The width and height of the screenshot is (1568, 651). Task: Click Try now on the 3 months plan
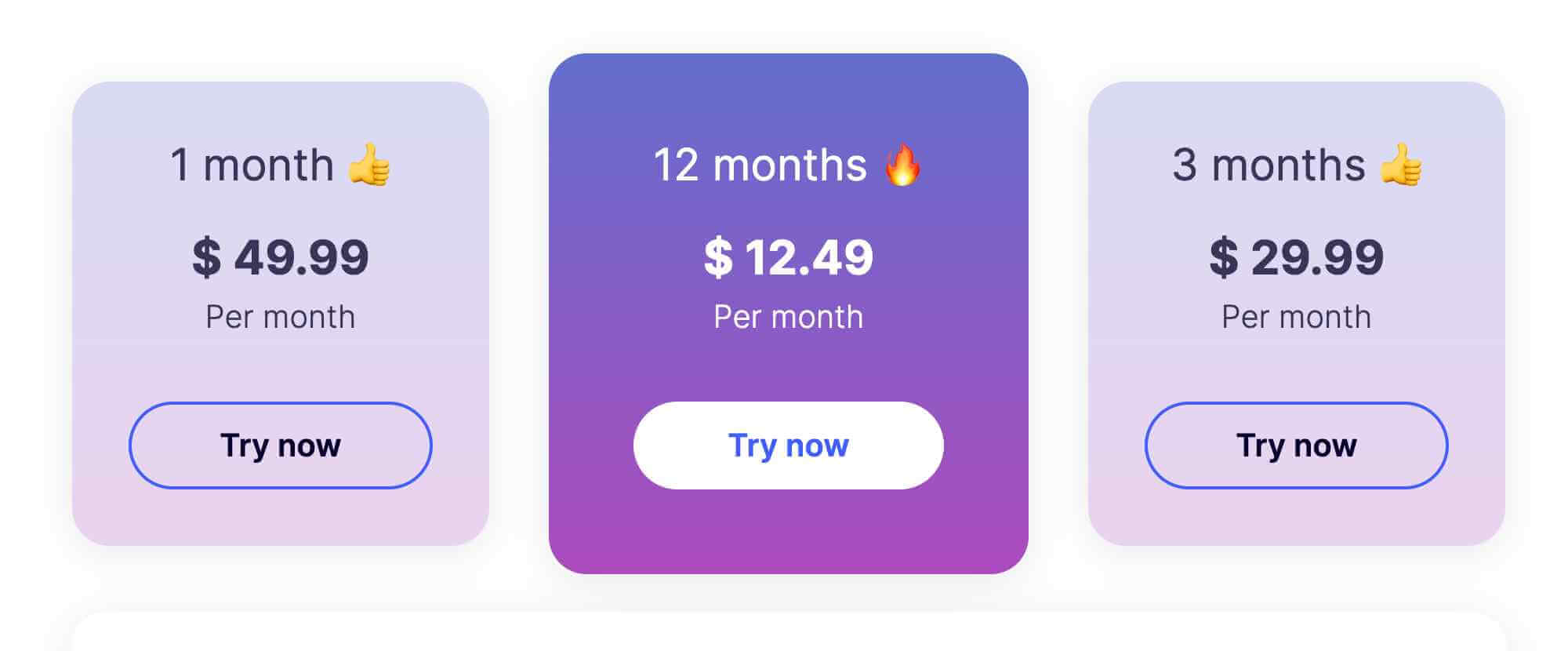1297,446
